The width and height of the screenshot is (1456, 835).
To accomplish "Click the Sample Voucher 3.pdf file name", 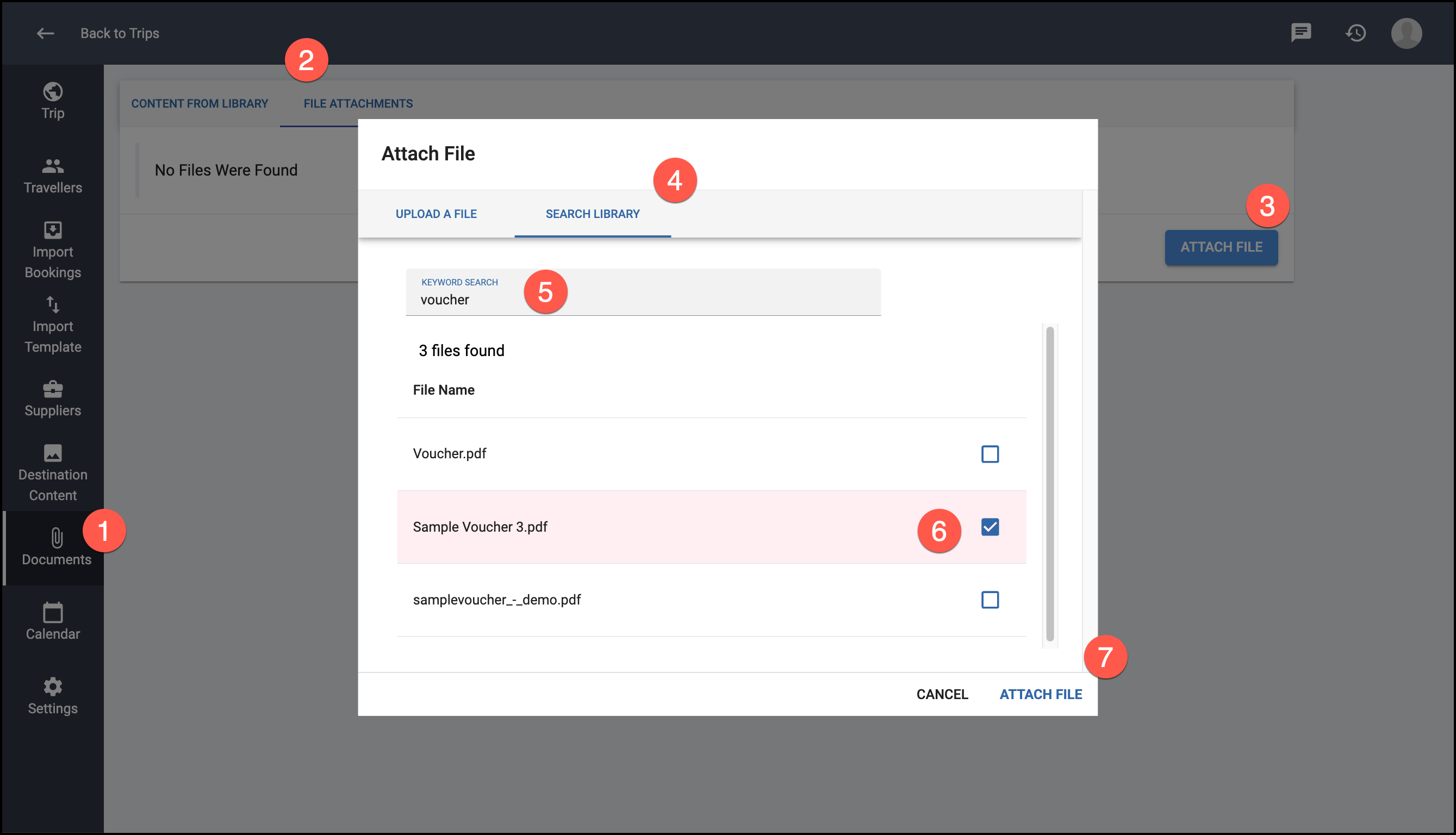I will pyautogui.click(x=480, y=526).
